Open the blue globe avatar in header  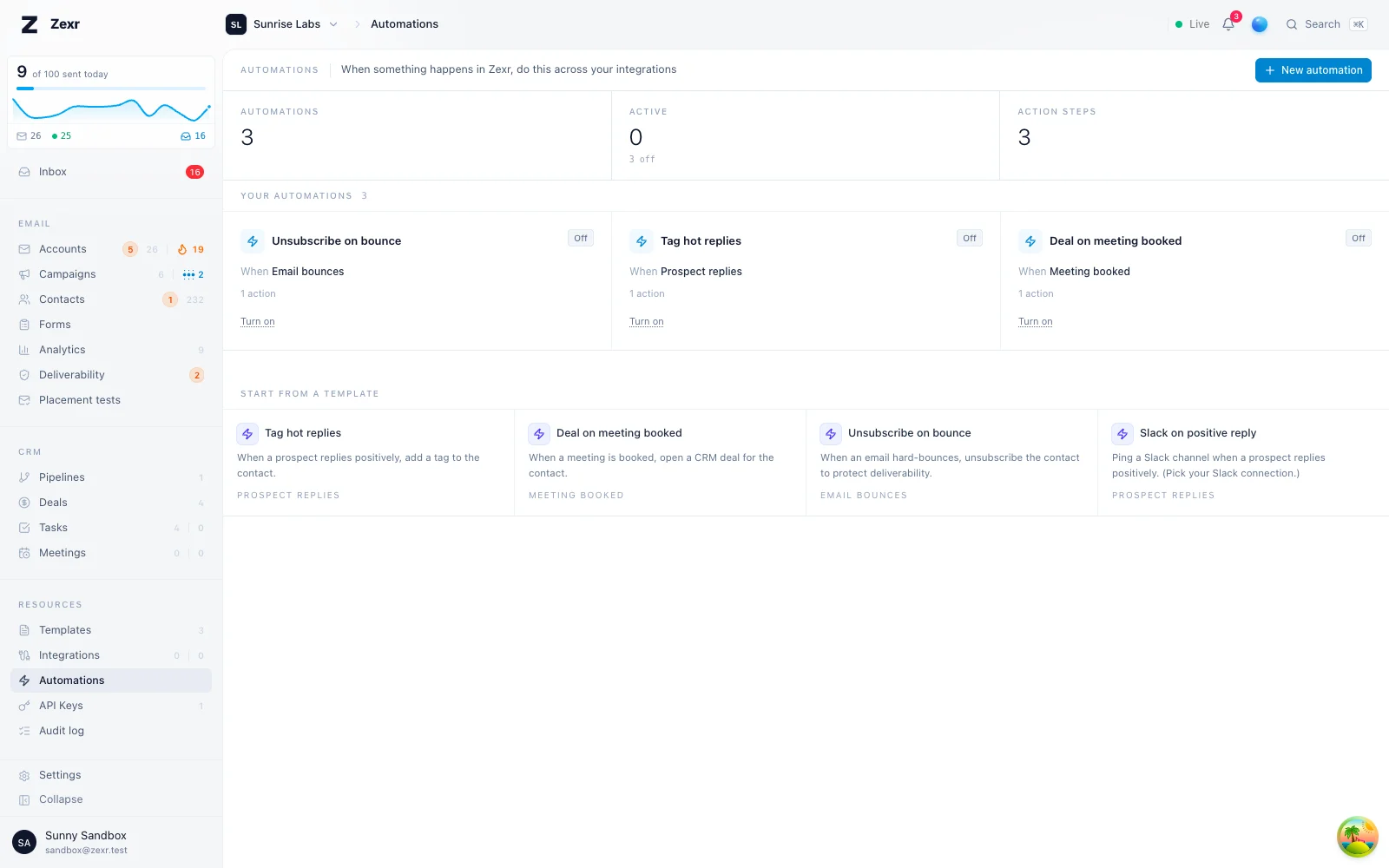(x=1260, y=24)
